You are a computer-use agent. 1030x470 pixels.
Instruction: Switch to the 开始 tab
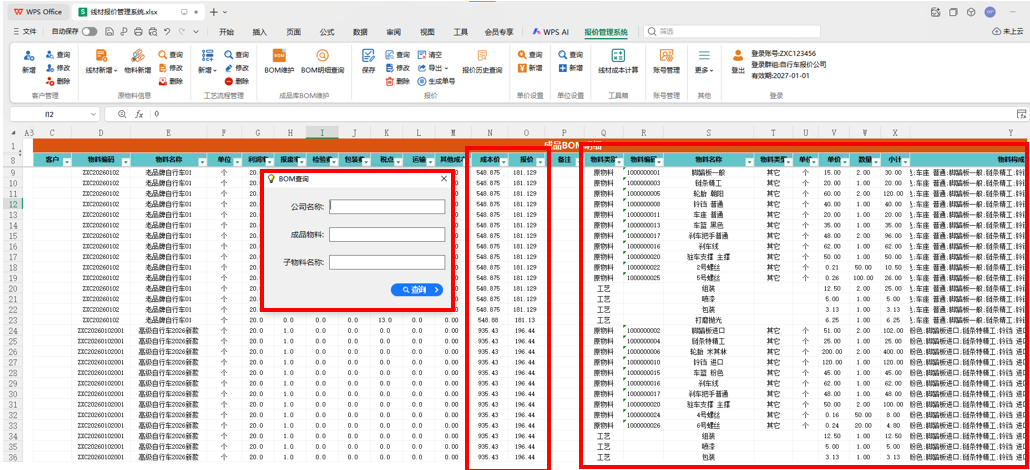point(227,32)
